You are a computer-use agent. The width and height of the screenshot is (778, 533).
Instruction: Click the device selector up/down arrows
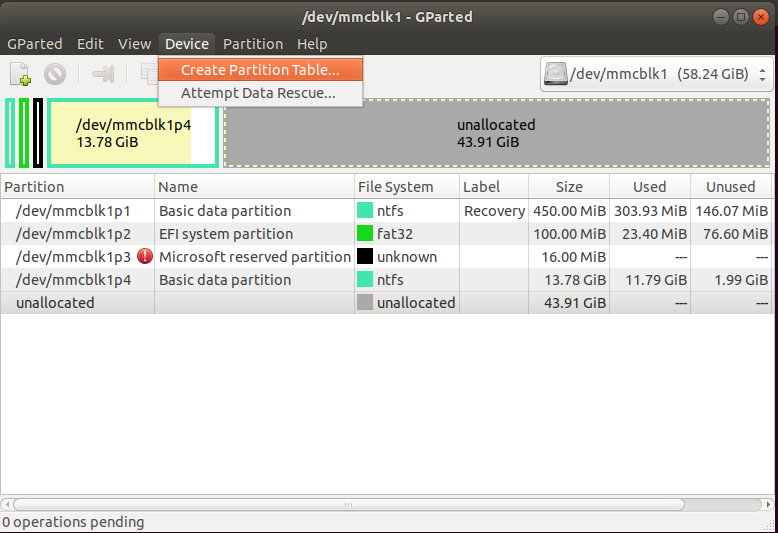point(762,75)
